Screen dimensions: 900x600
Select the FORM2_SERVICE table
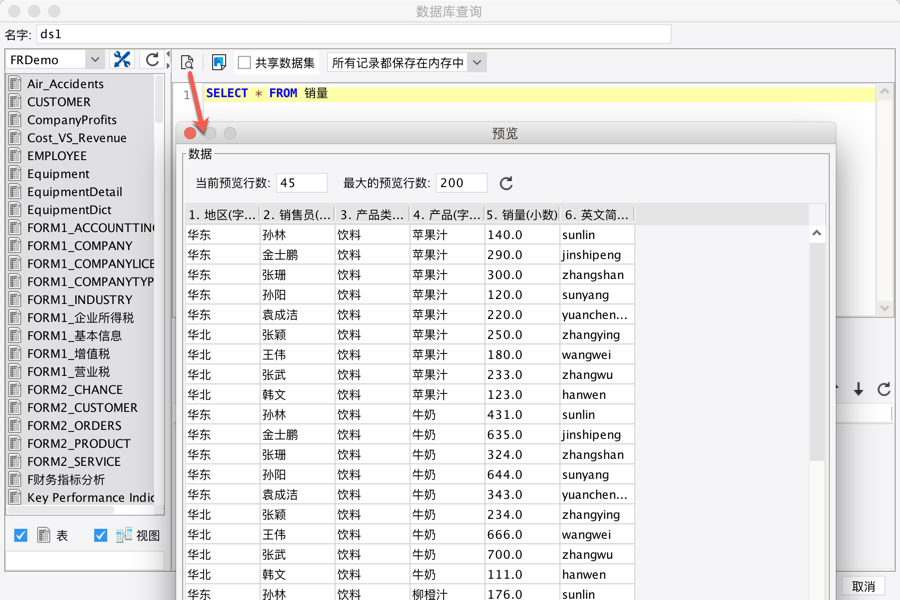[x=73, y=462]
